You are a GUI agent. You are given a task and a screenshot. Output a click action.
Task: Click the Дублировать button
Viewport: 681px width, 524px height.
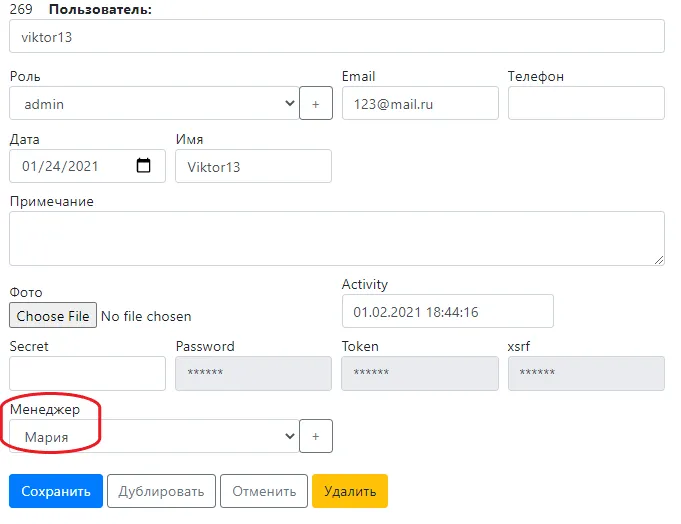click(x=161, y=491)
